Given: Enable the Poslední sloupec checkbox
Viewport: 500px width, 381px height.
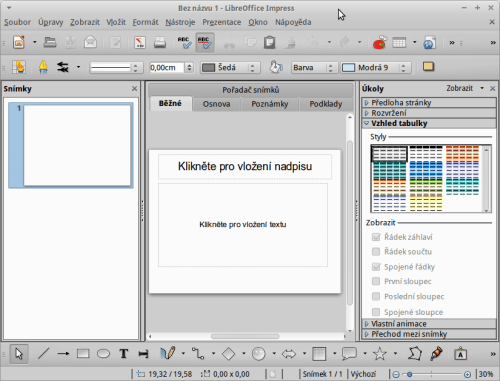Looking at the screenshot, I should coord(376,296).
